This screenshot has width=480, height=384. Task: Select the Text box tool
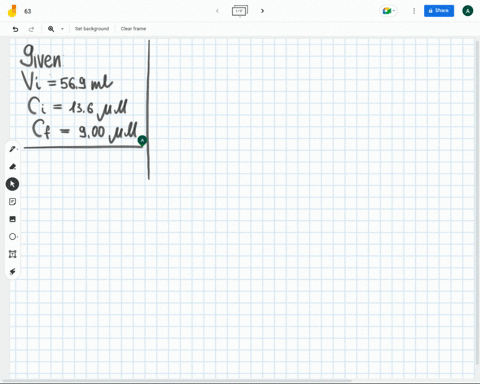[13, 254]
